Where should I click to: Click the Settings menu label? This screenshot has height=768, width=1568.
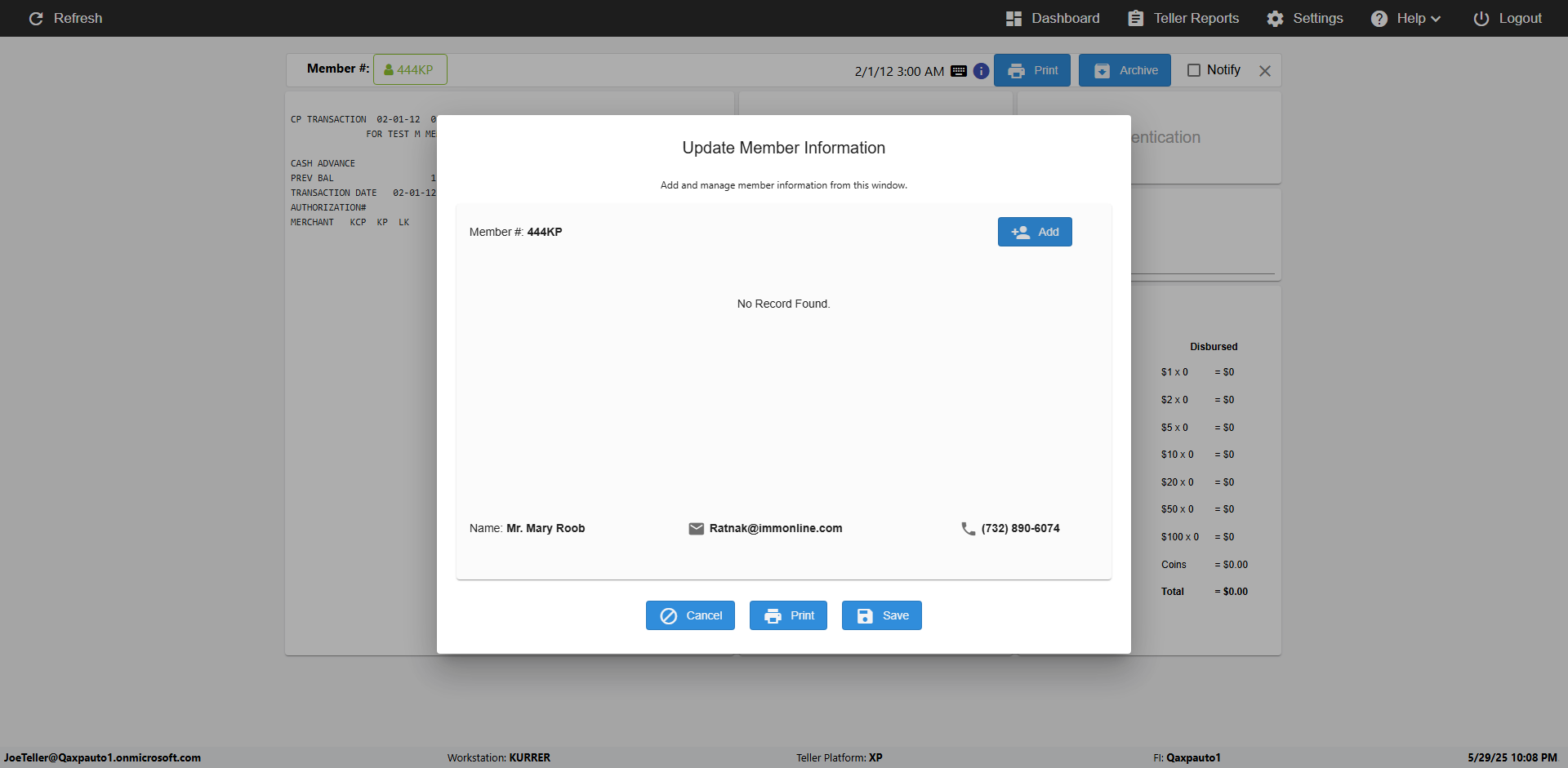point(1318,18)
